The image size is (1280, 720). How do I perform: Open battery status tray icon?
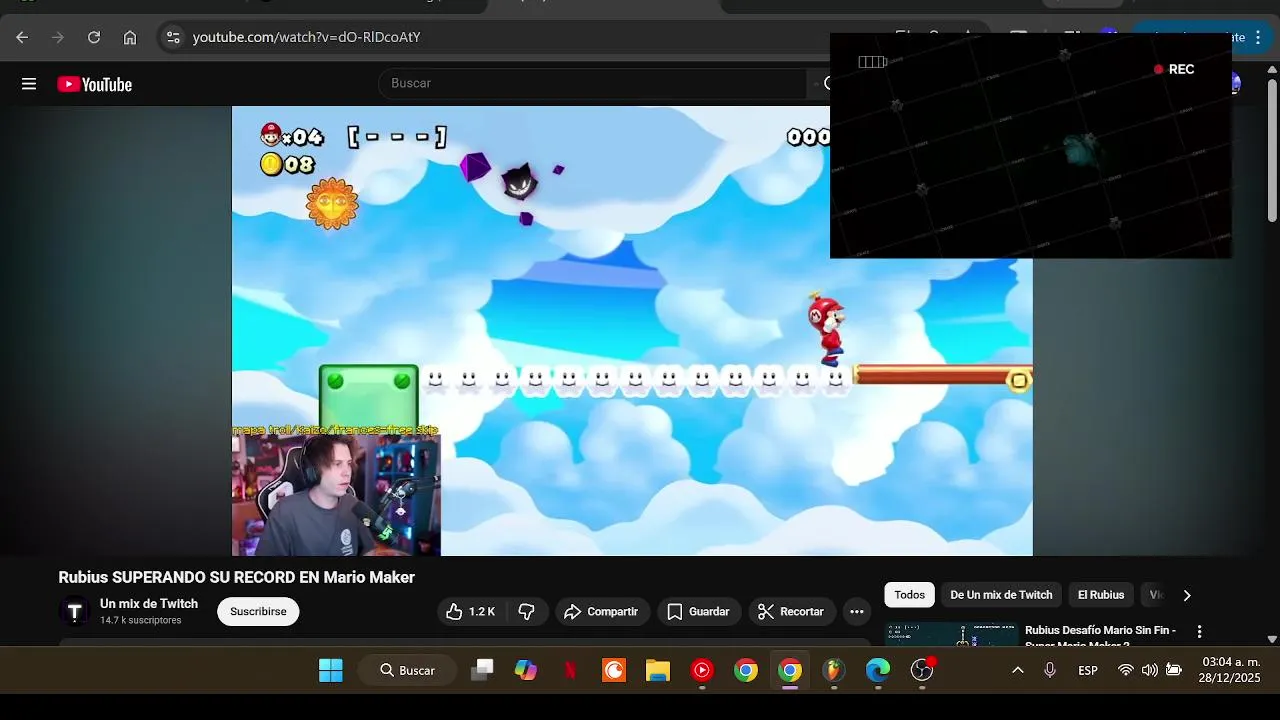tap(1174, 670)
